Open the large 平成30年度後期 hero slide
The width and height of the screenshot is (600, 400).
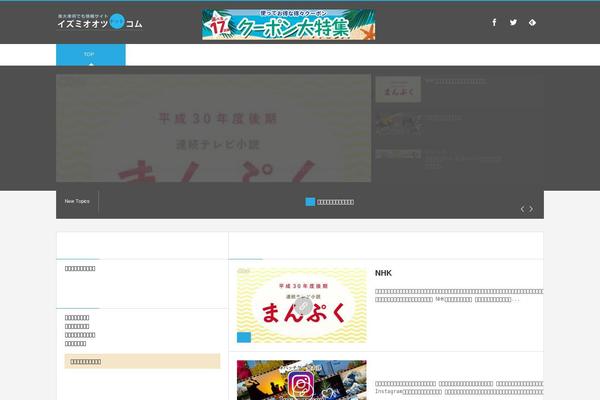pyautogui.click(x=214, y=128)
